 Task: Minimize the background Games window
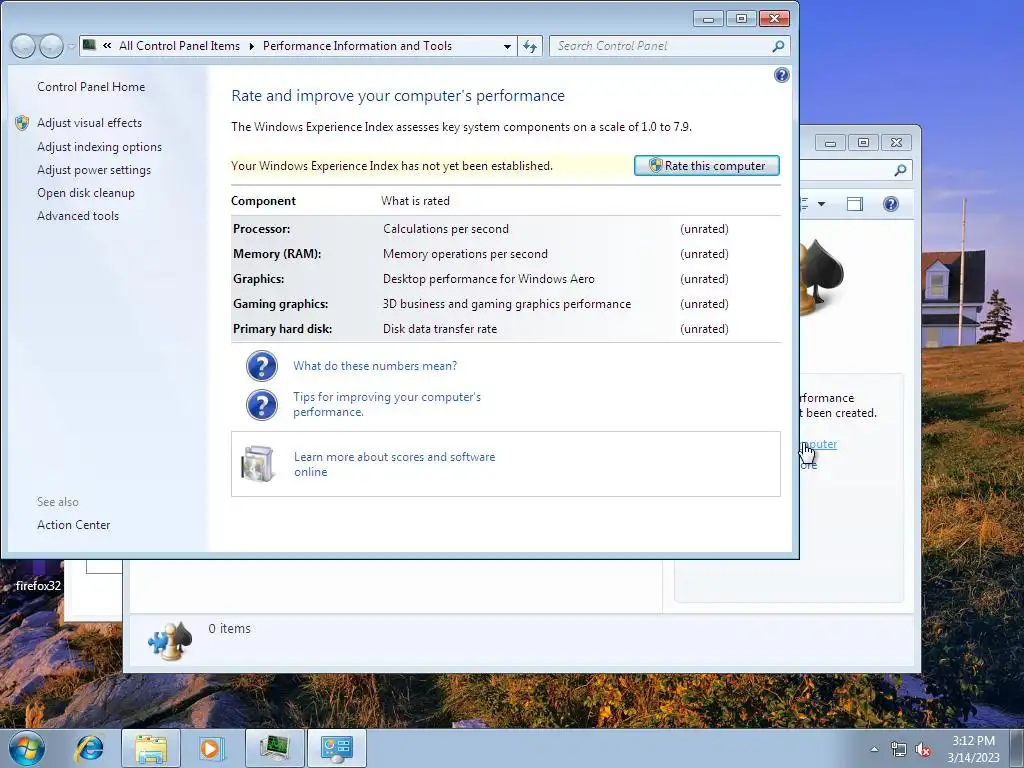pos(830,142)
